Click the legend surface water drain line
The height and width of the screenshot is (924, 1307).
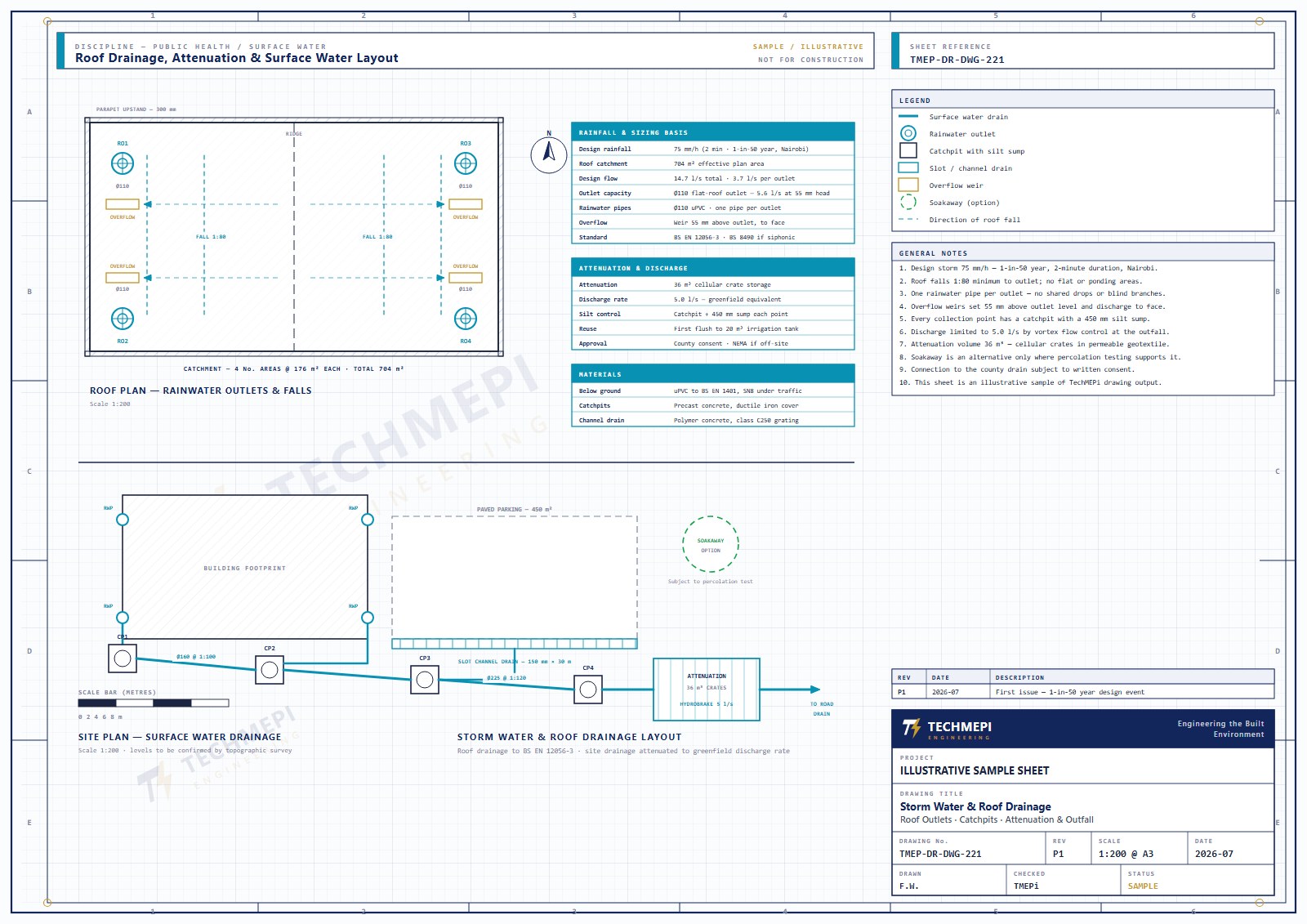pyautogui.click(x=908, y=116)
